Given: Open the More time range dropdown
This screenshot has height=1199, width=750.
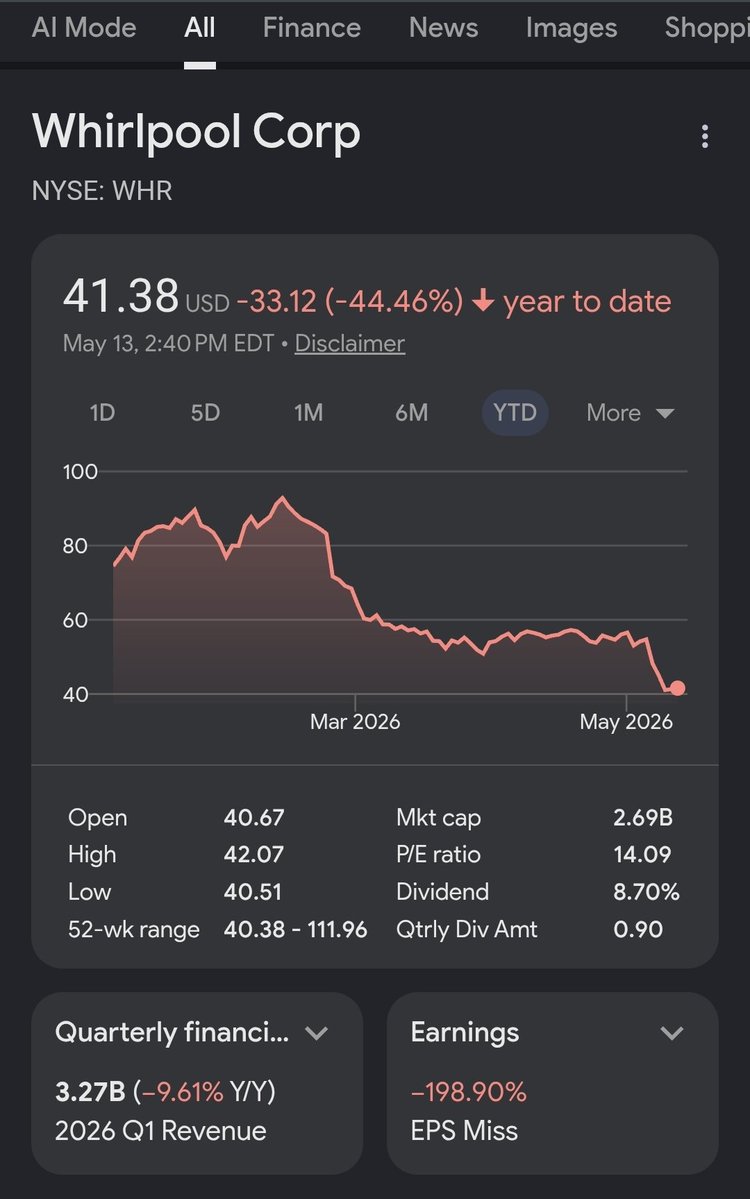Looking at the screenshot, I should 630,413.
